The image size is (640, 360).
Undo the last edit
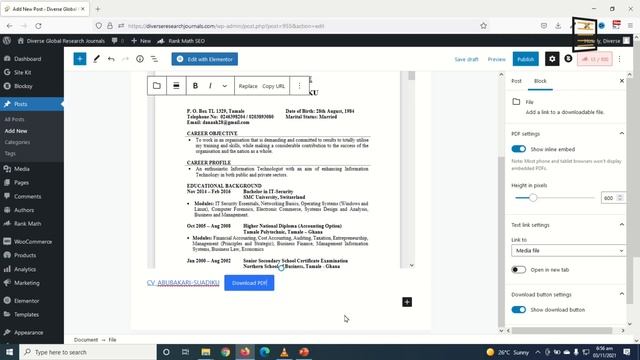pyautogui.click(x=111, y=59)
